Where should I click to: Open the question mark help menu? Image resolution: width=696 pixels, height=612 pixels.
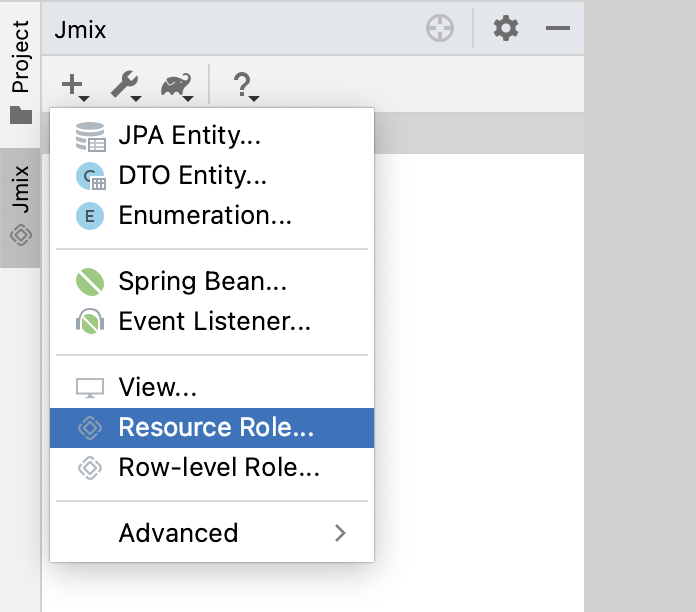click(244, 86)
